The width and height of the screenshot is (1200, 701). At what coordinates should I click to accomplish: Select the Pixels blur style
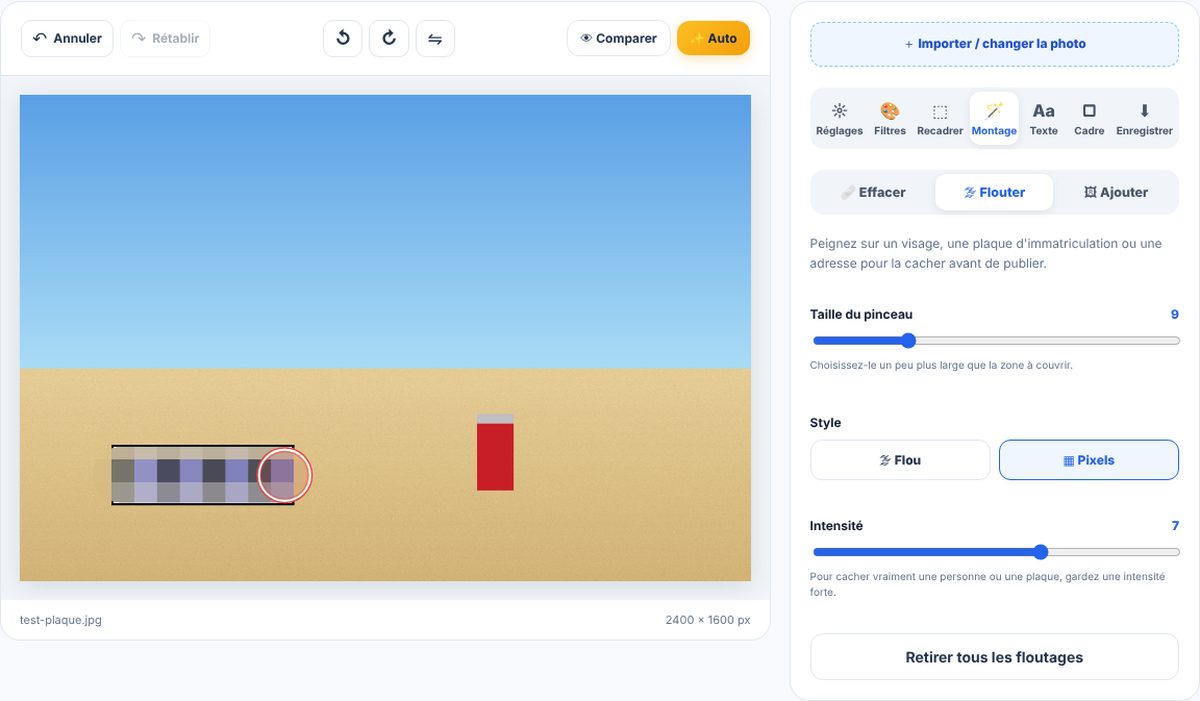pyautogui.click(x=1089, y=460)
